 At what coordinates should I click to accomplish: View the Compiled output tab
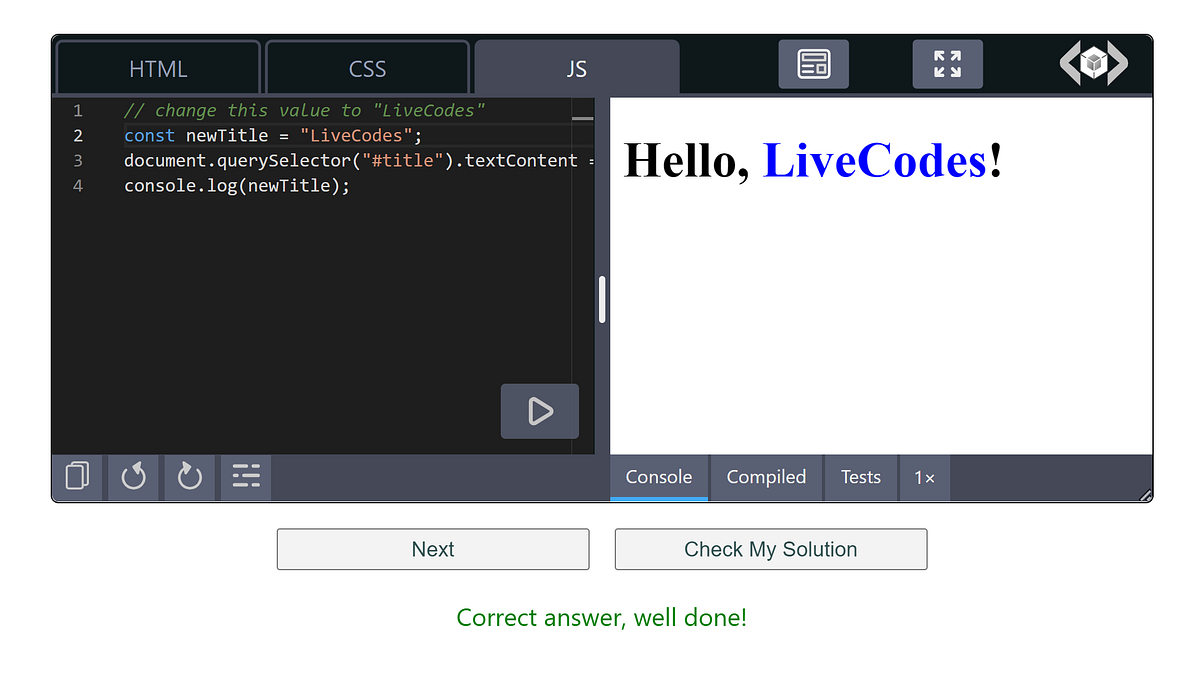[x=766, y=477]
